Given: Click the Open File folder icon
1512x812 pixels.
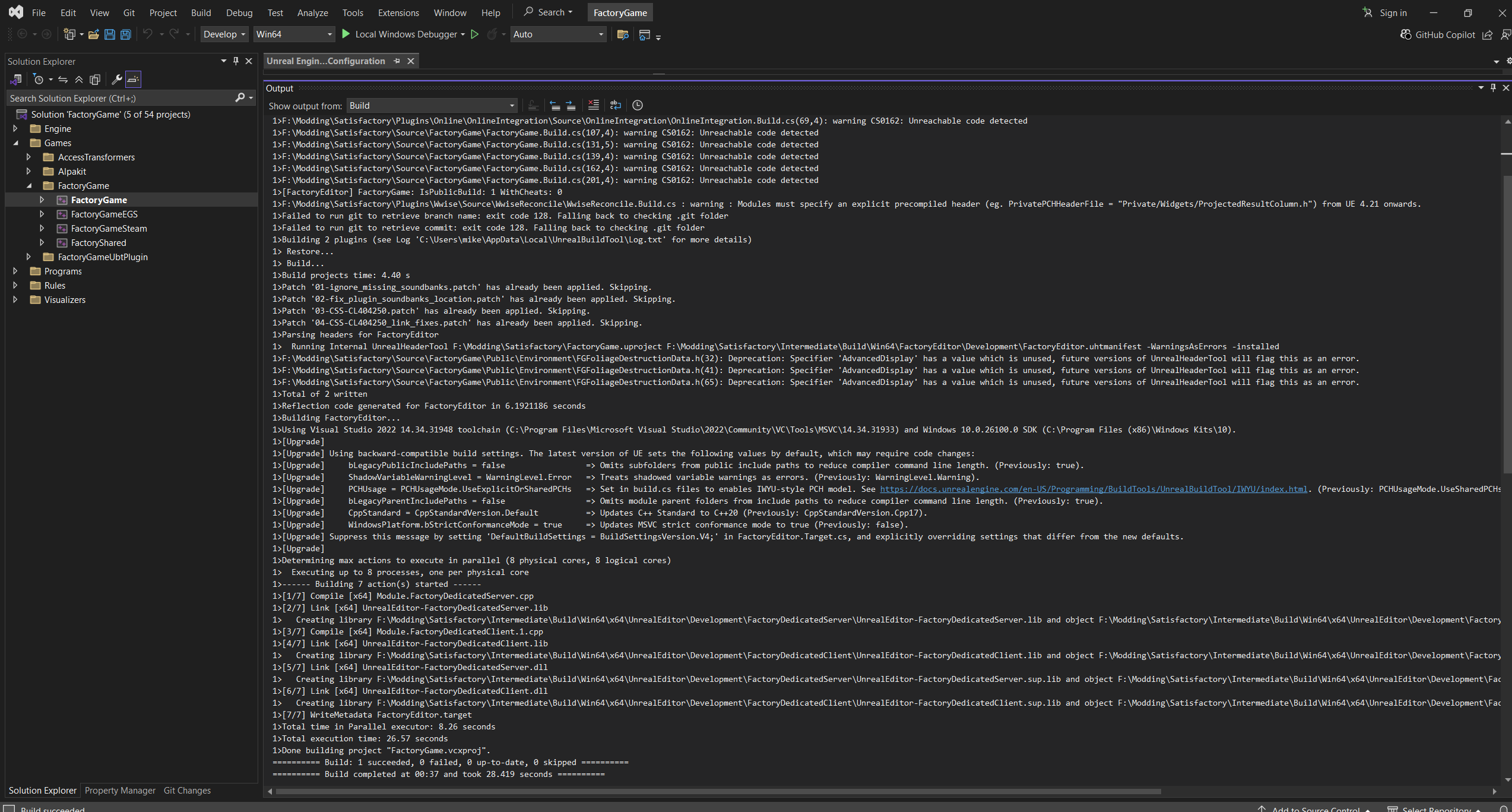Looking at the screenshot, I should [93, 34].
